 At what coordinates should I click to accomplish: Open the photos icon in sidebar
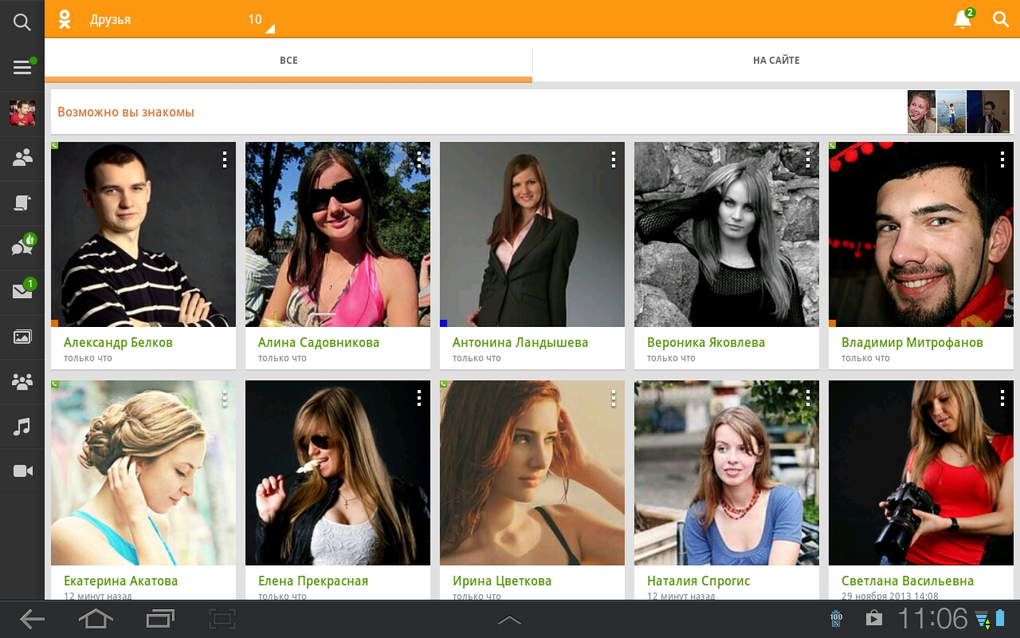pos(22,337)
